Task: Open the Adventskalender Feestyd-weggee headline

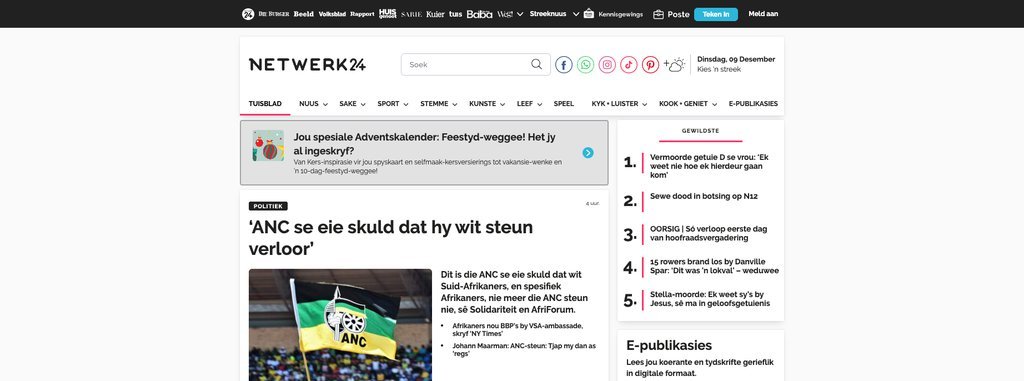Action: pos(424,144)
